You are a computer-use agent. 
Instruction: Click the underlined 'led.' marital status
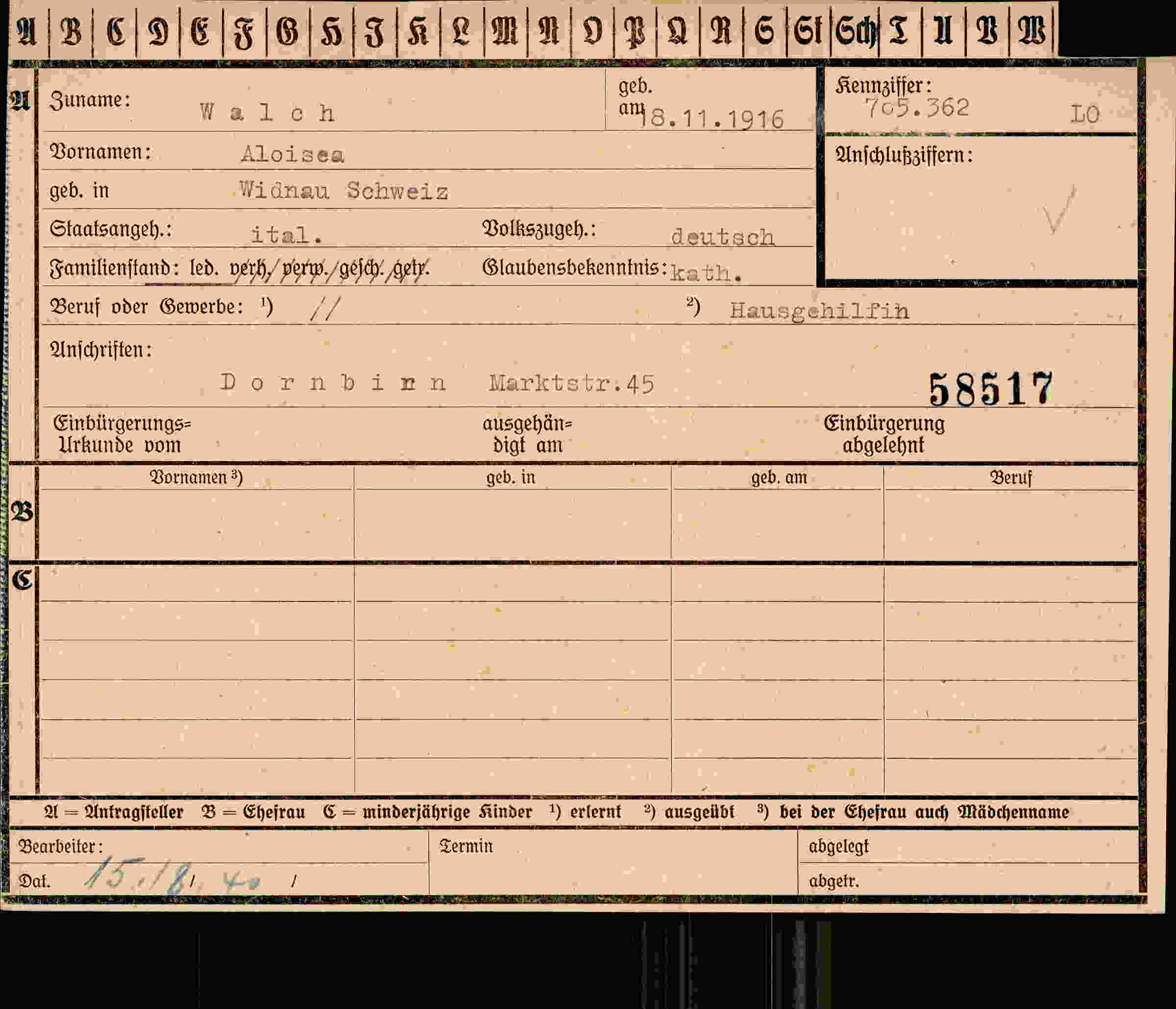(x=204, y=267)
